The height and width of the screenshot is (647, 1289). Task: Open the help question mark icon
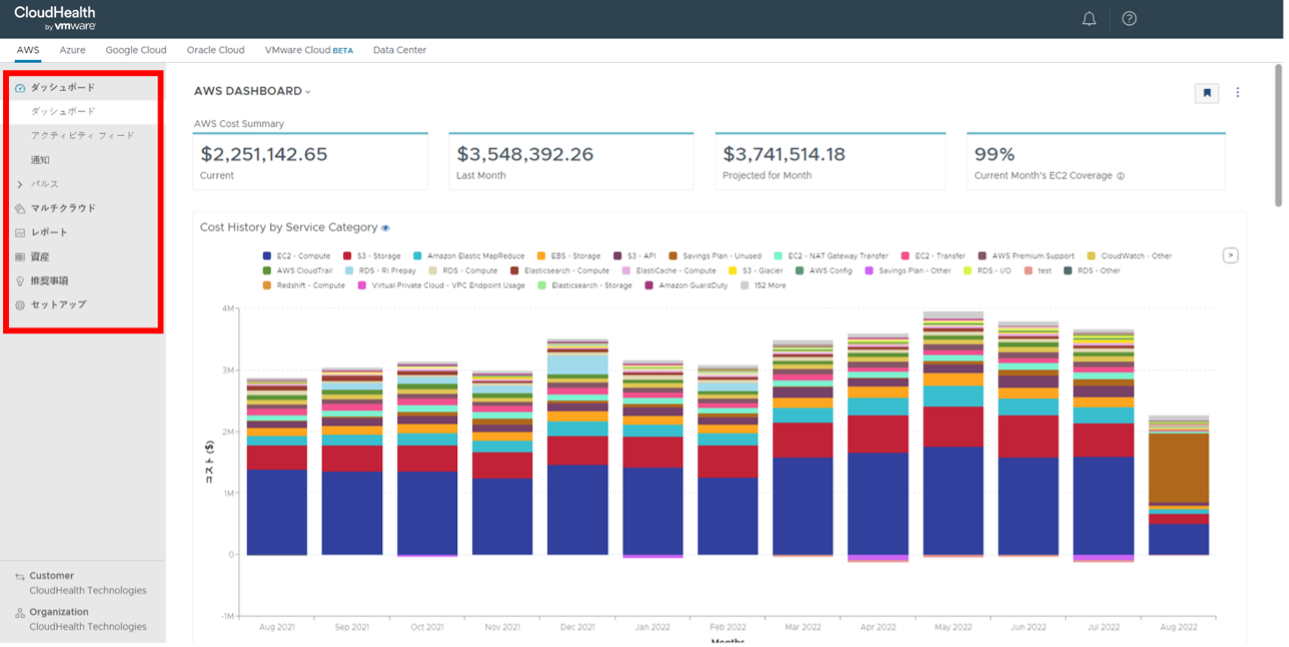pos(1129,19)
